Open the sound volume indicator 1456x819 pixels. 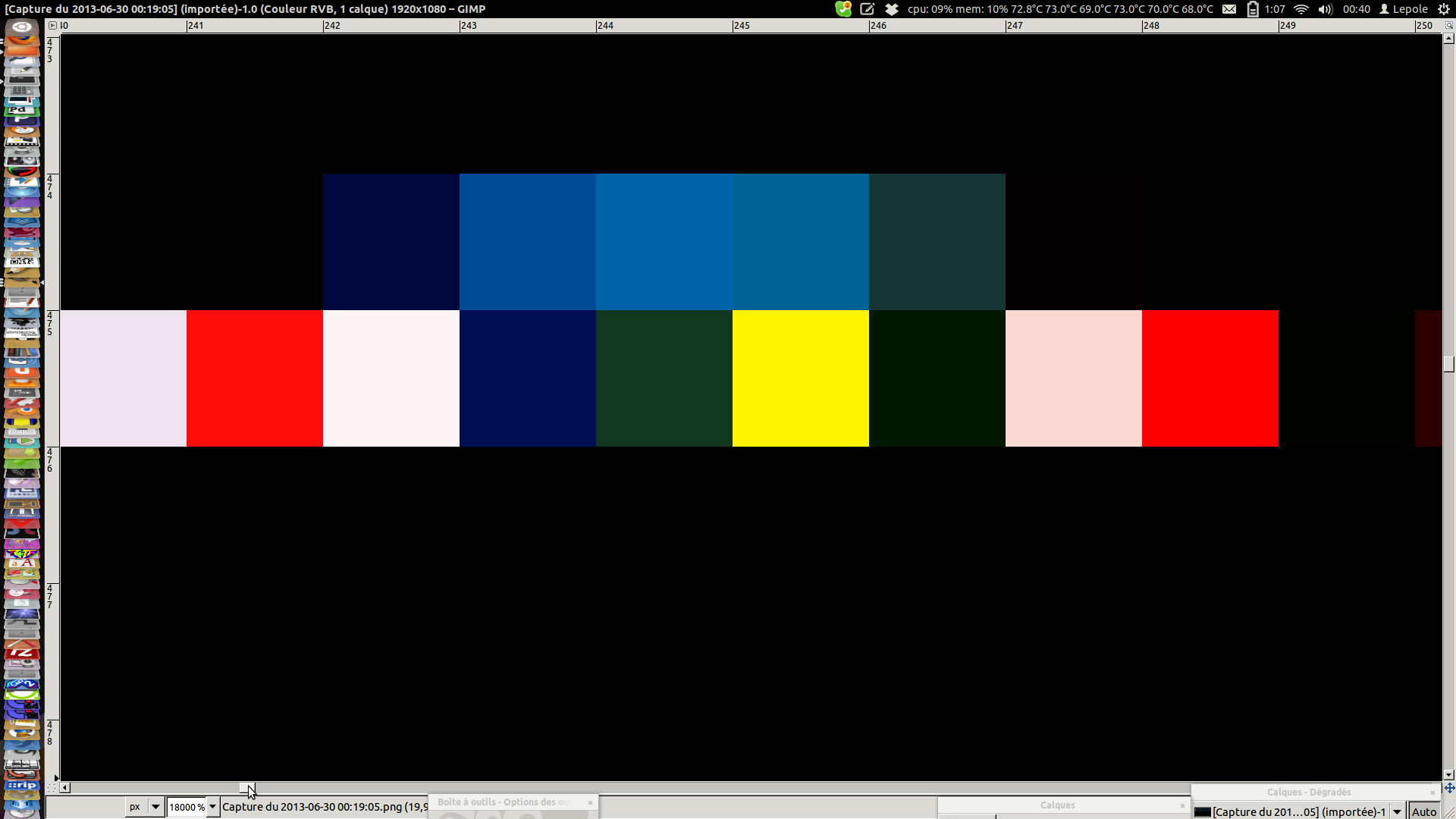[x=1325, y=9]
